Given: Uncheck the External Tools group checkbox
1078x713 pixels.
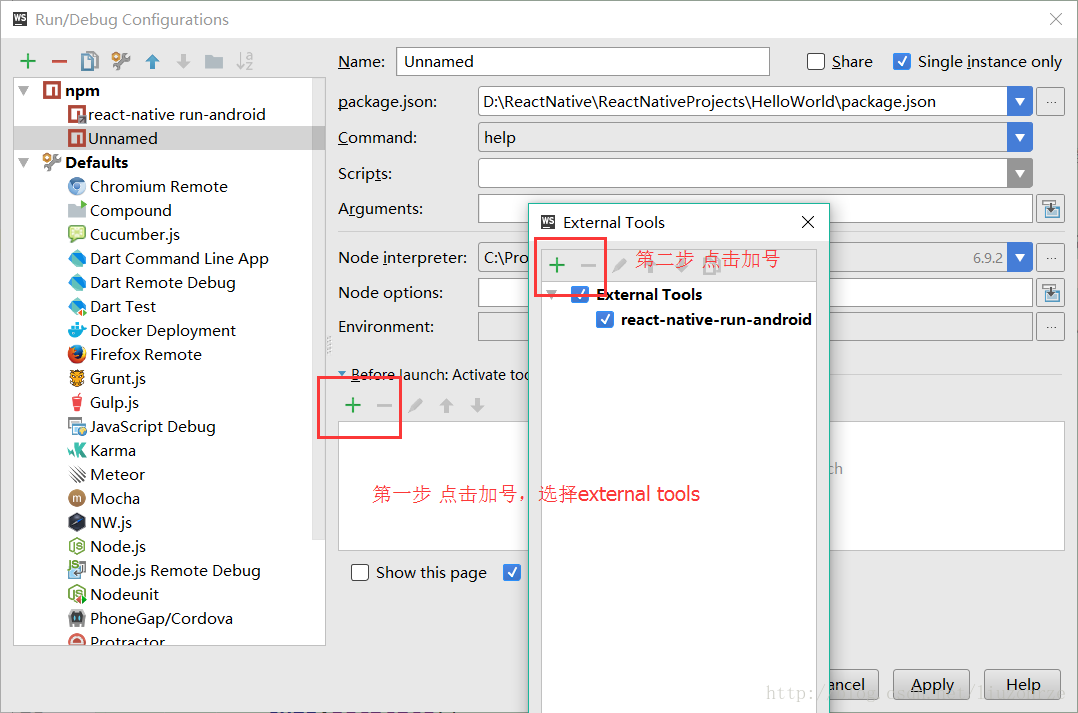Looking at the screenshot, I should coord(580,294).
